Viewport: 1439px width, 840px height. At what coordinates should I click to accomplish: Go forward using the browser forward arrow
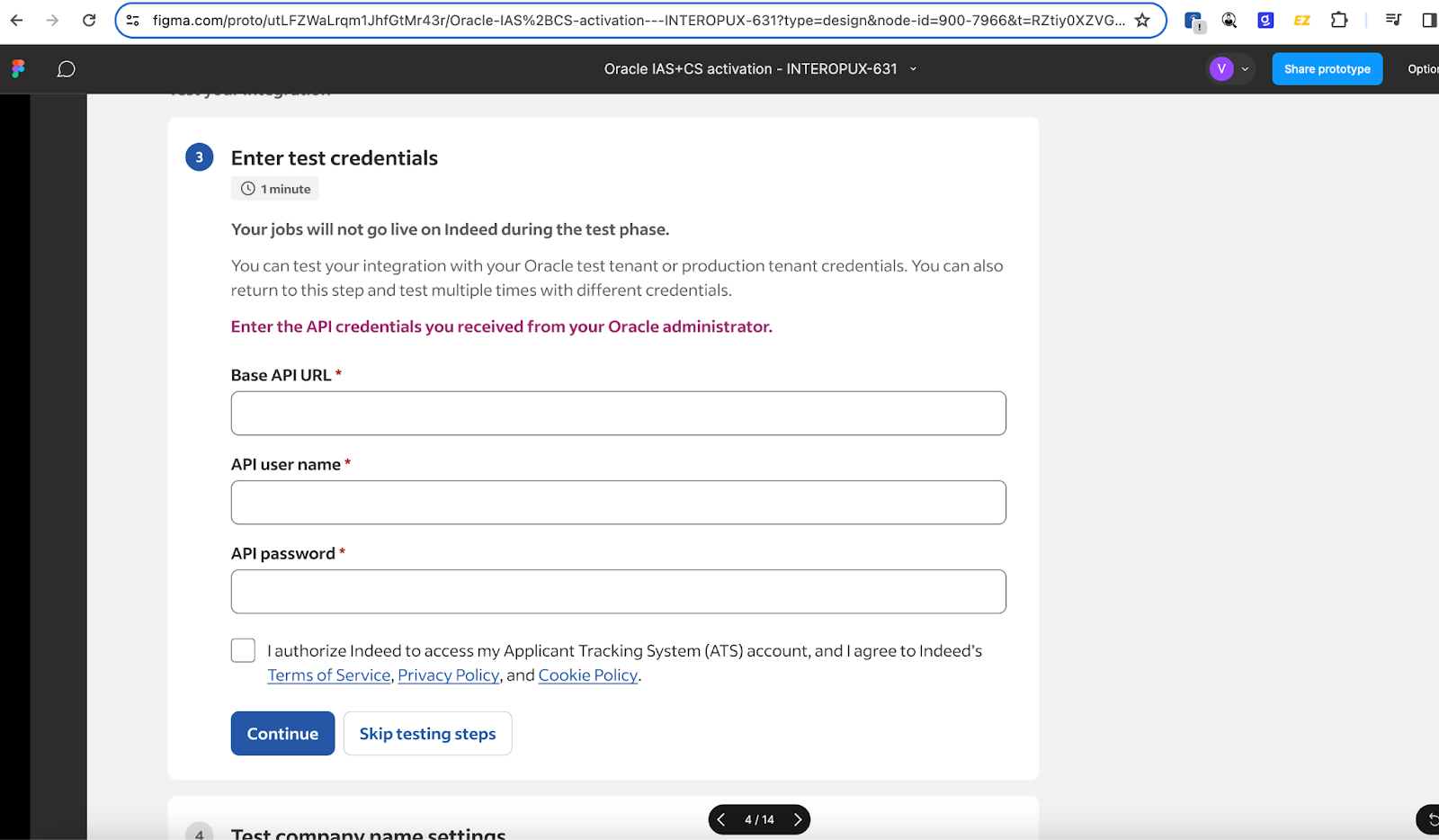[x=52, y=20]
